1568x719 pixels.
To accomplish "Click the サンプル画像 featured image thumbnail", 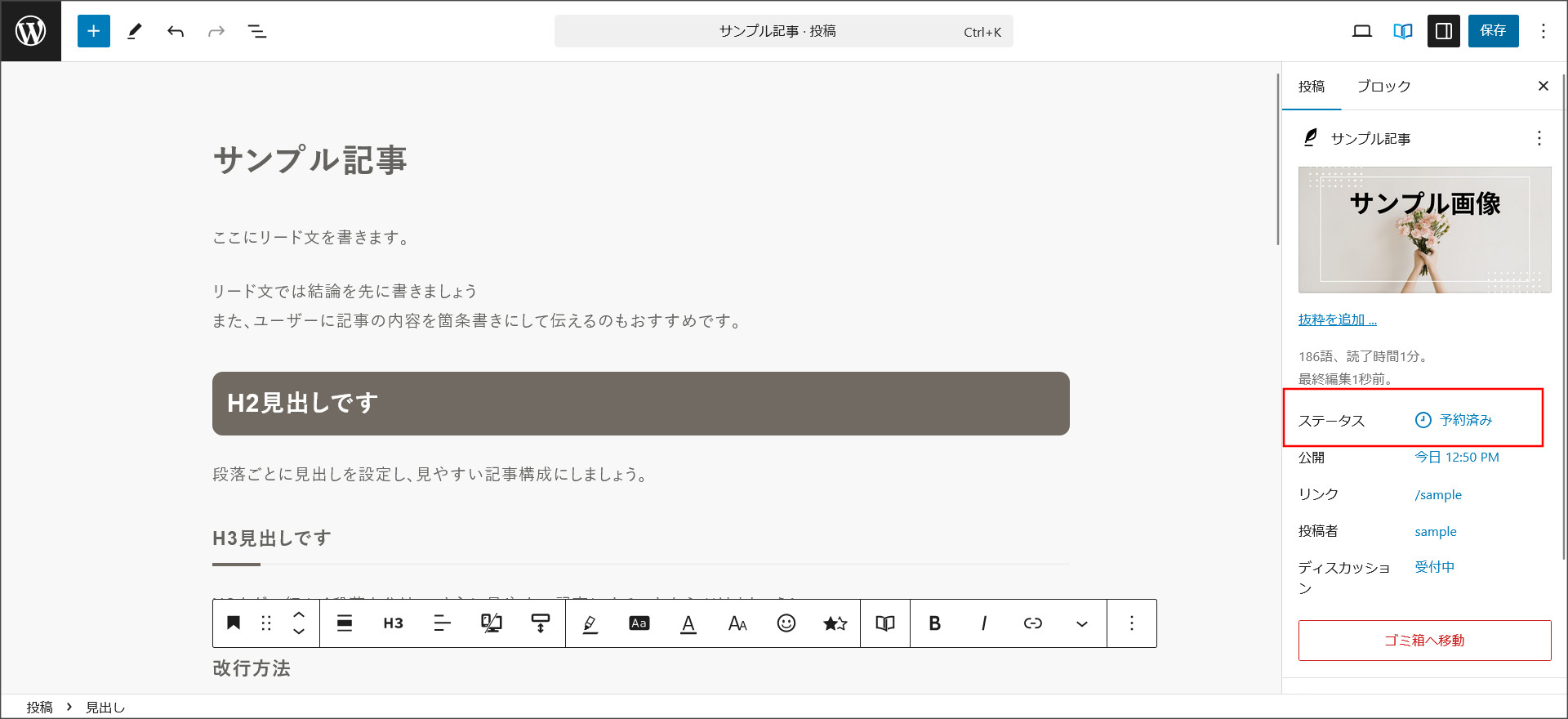I will (1425, 230).
